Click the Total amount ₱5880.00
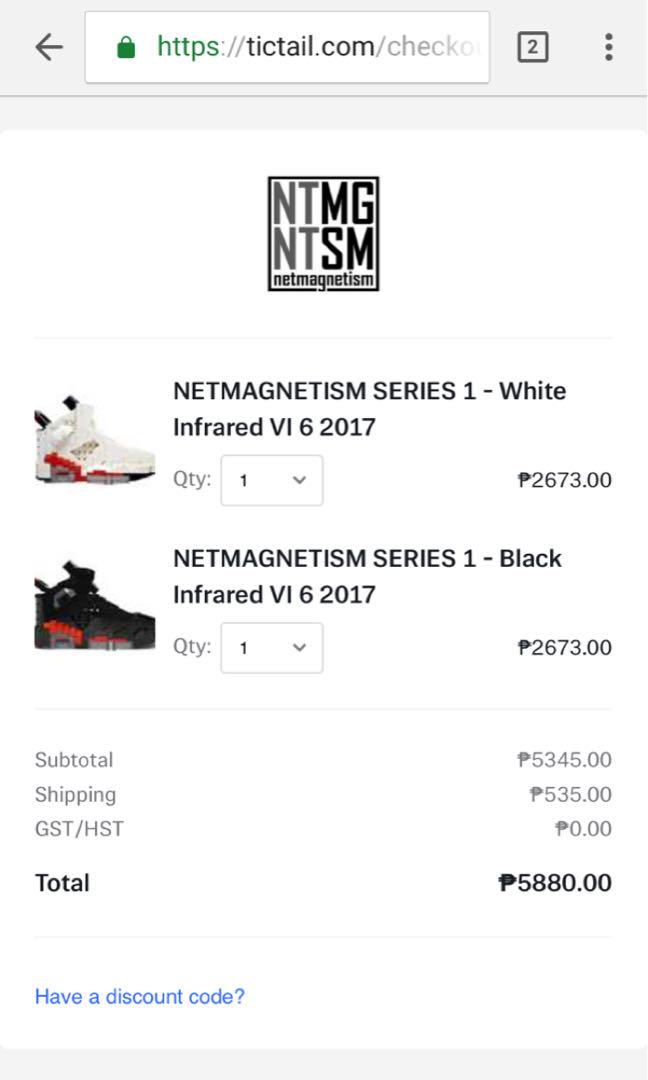 point(555,883)
